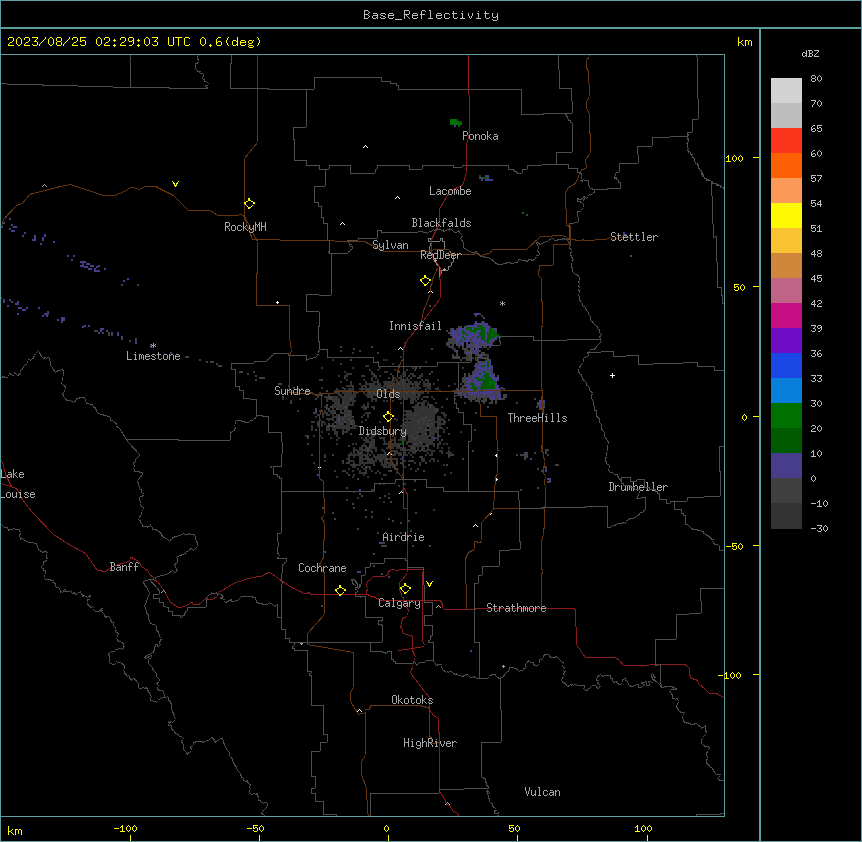
Task: Select the Lacombe label
Action: (x=450, y=191)
